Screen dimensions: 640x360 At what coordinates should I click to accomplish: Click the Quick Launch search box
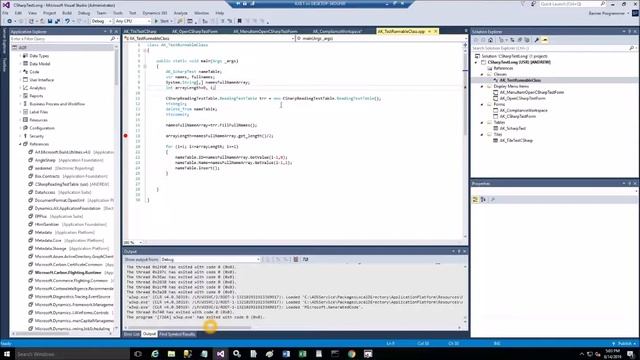572,4
